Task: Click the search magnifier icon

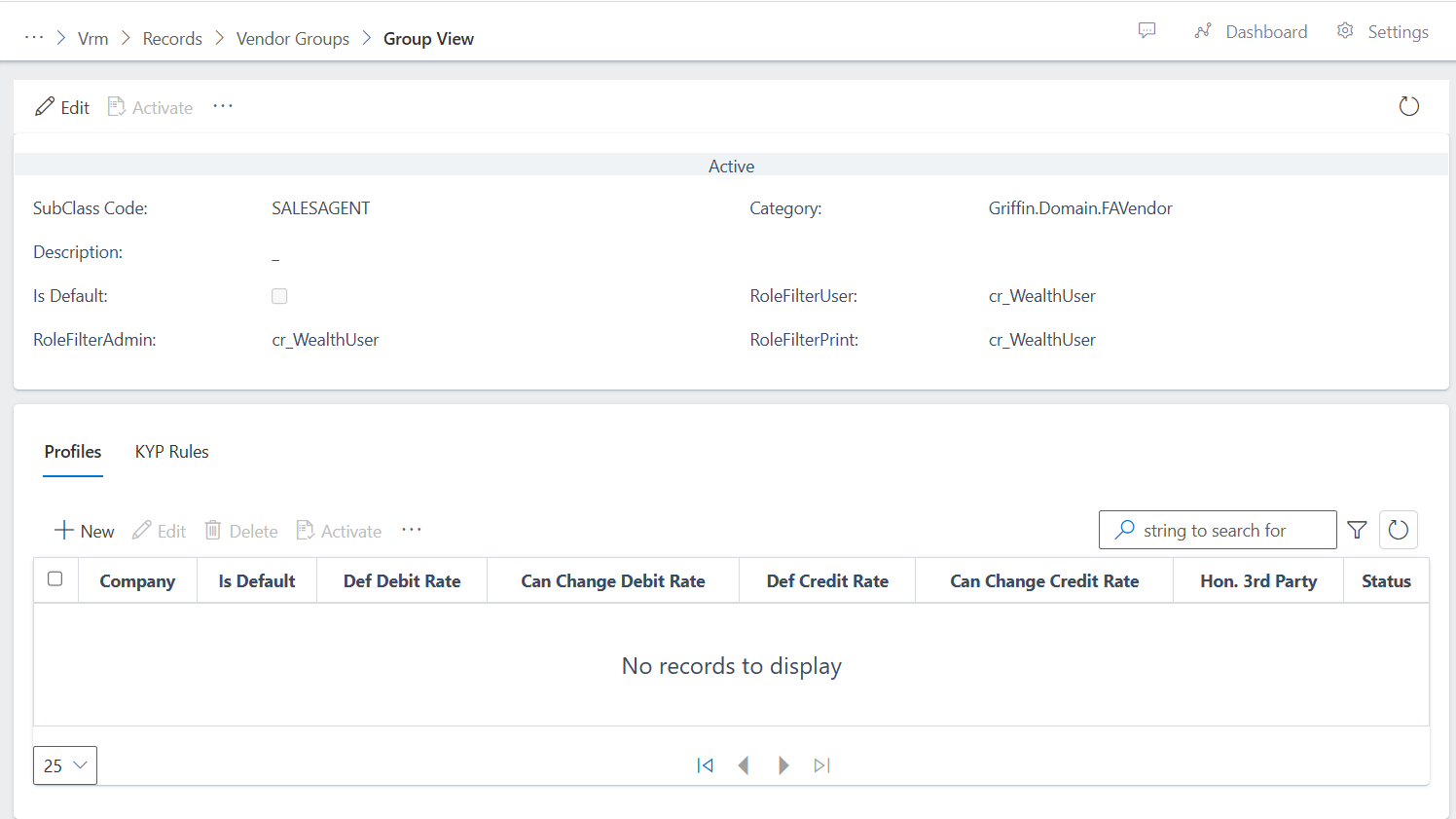Action: tap(1123, 530)
